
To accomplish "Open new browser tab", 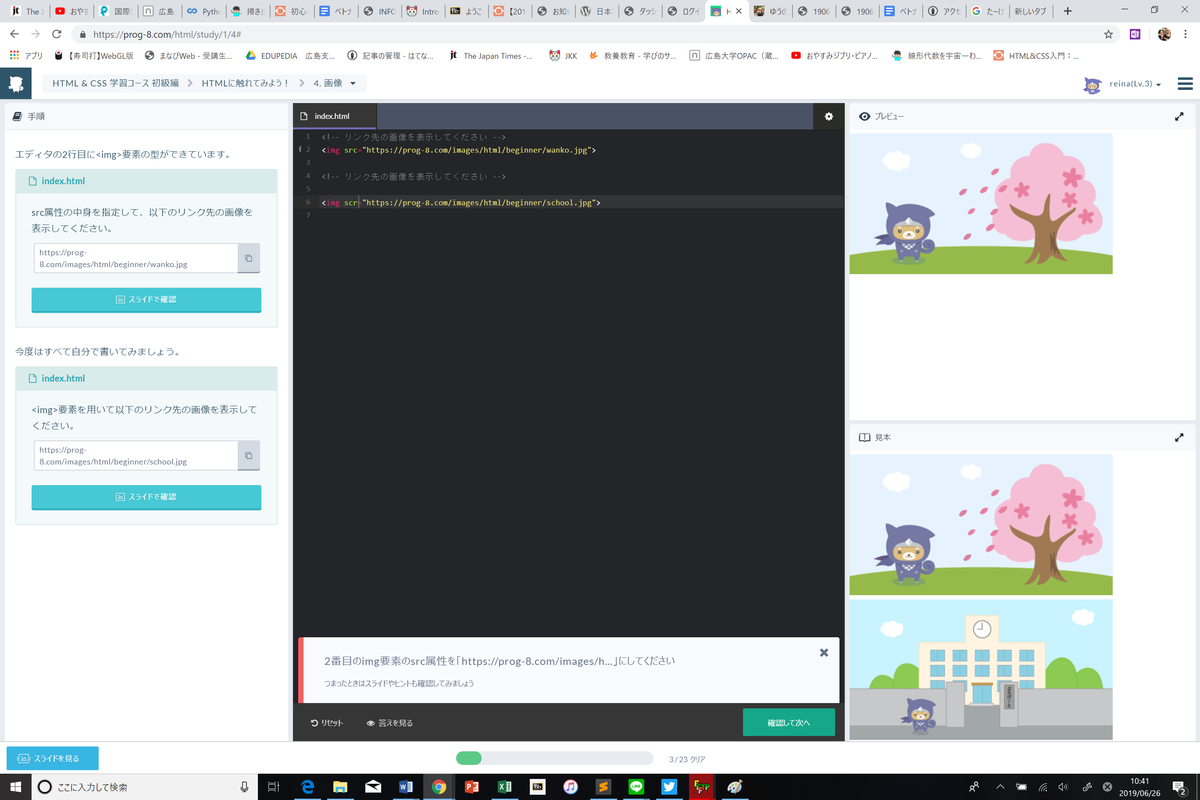I will tap(1068, 11).
